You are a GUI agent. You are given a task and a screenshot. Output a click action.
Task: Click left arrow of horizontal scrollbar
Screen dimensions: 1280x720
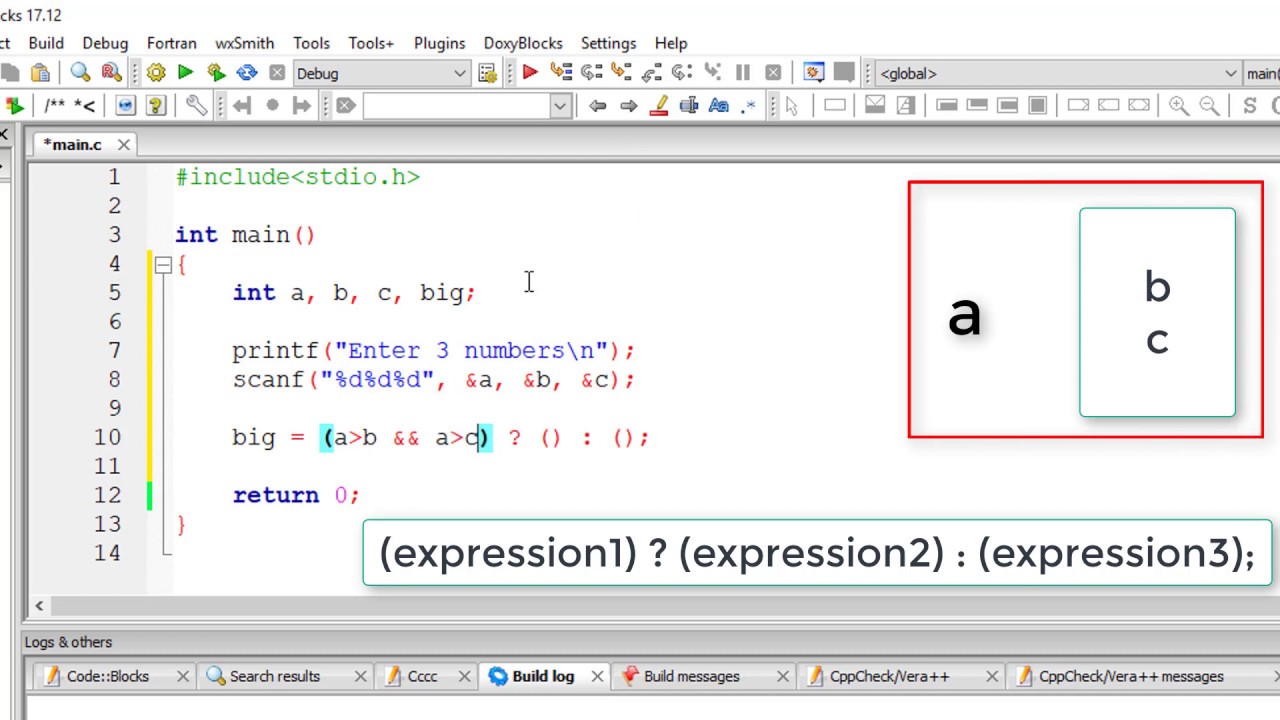pyautogui.click(x=39, y=605)
